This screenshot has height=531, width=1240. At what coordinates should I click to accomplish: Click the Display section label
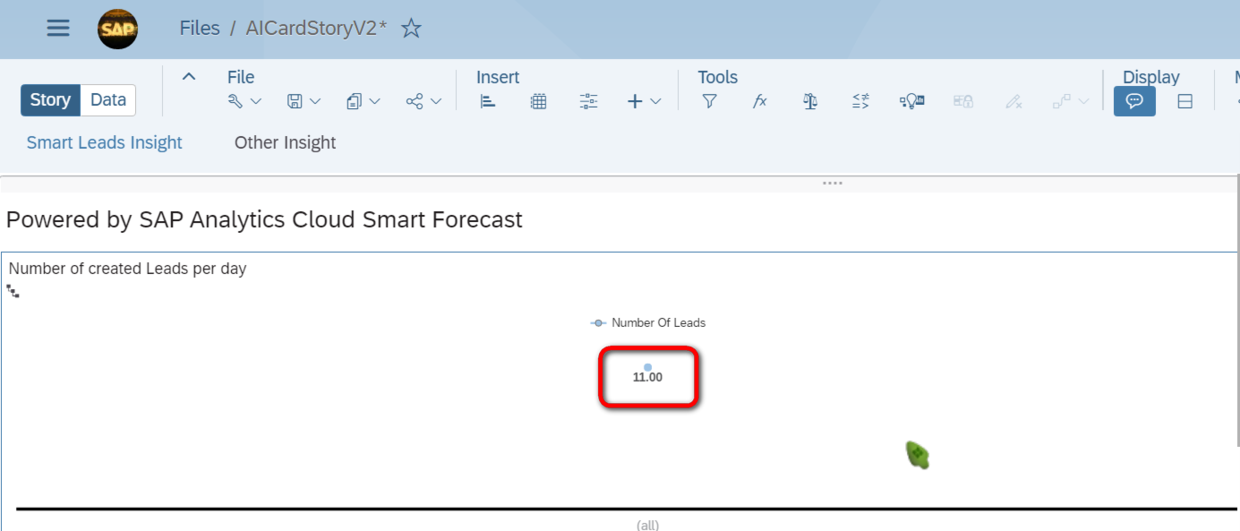point(1151,77)
